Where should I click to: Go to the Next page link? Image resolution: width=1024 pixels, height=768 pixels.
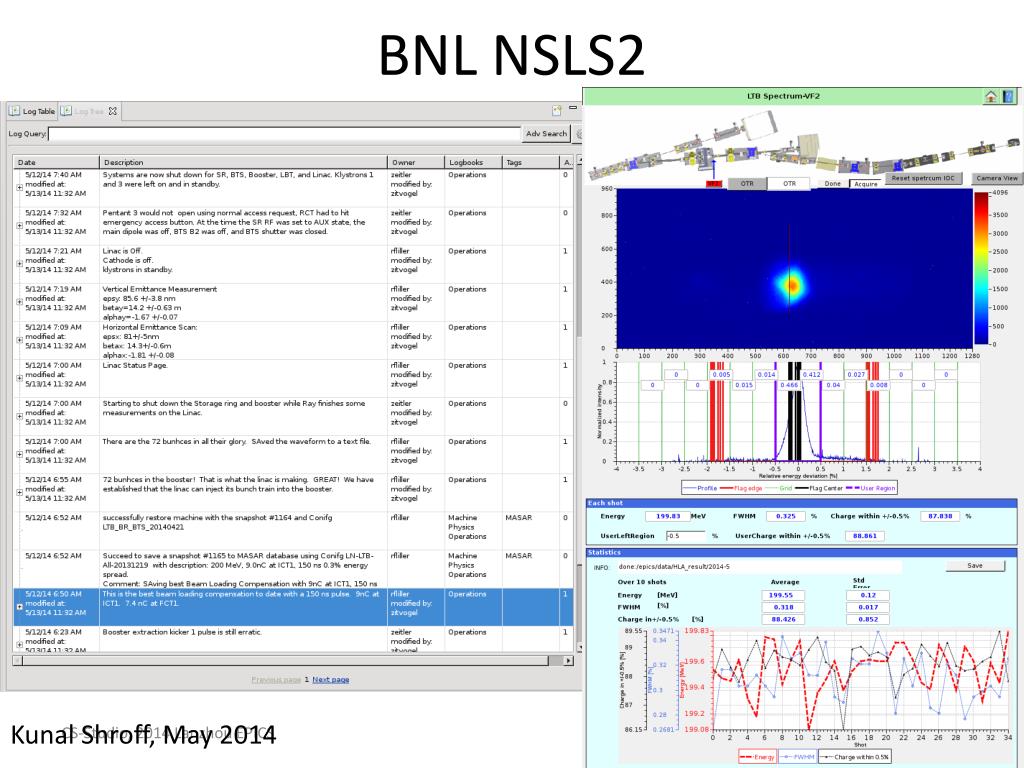(330, 680)
